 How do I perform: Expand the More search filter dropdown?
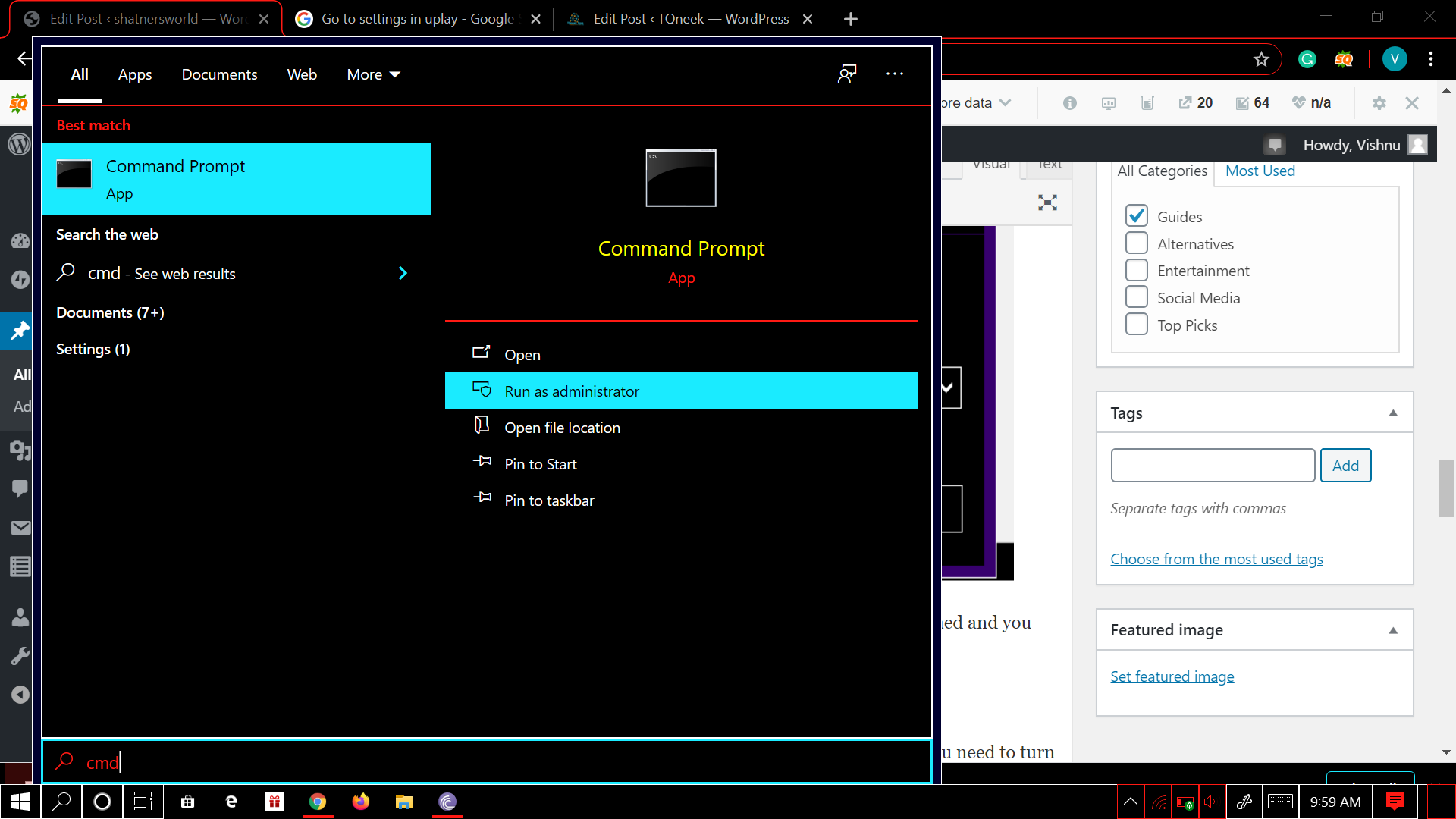(373, 74)
